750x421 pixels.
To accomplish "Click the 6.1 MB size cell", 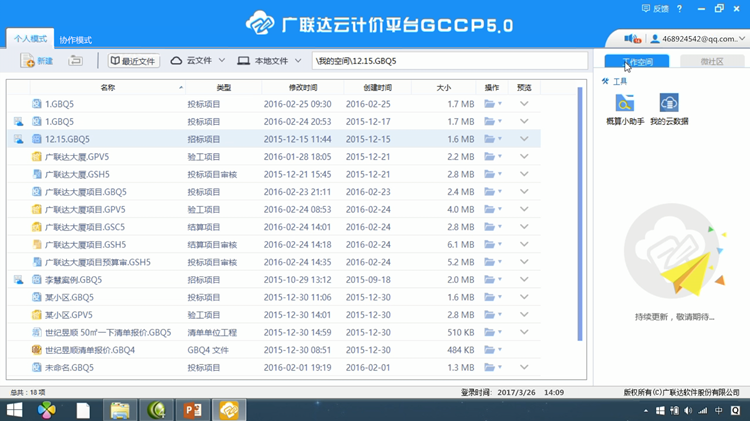I will pyautogui.click(x=461, y=244).
